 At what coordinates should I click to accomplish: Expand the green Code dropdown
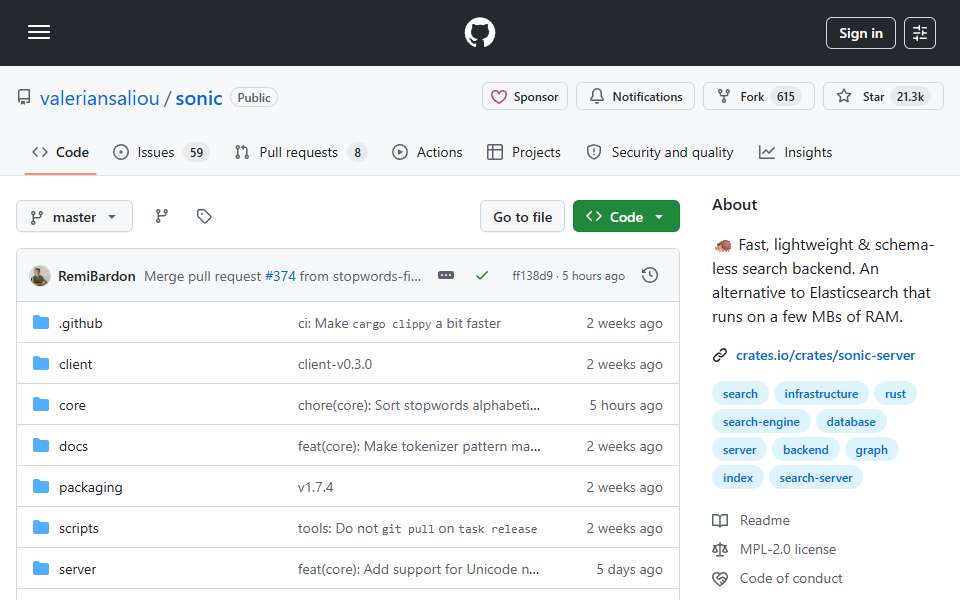(x=626, y=217)
